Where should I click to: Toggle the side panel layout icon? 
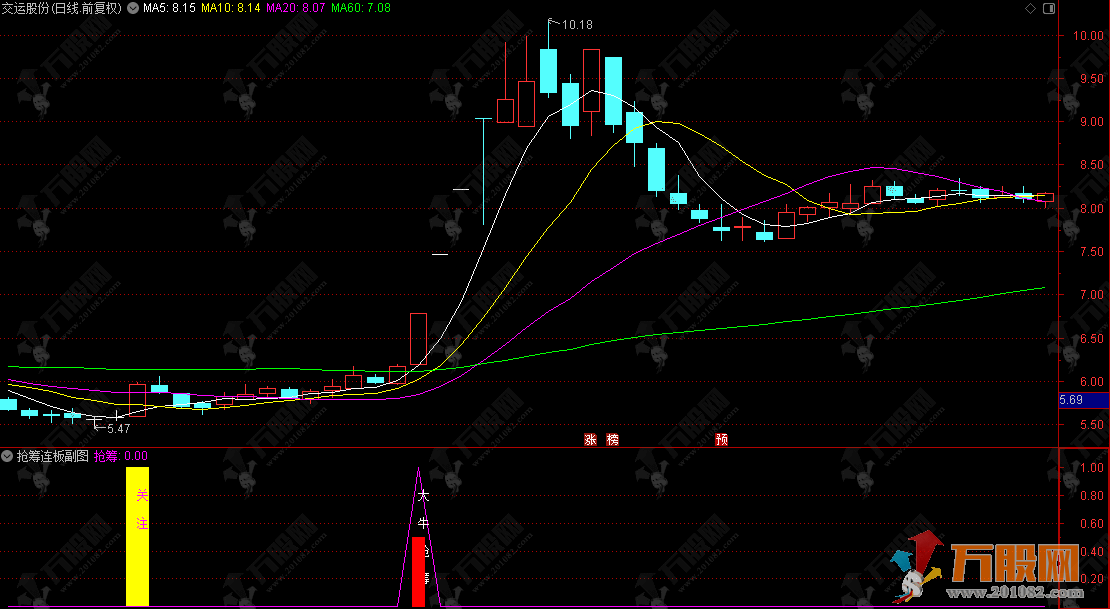pos(1047,8)
